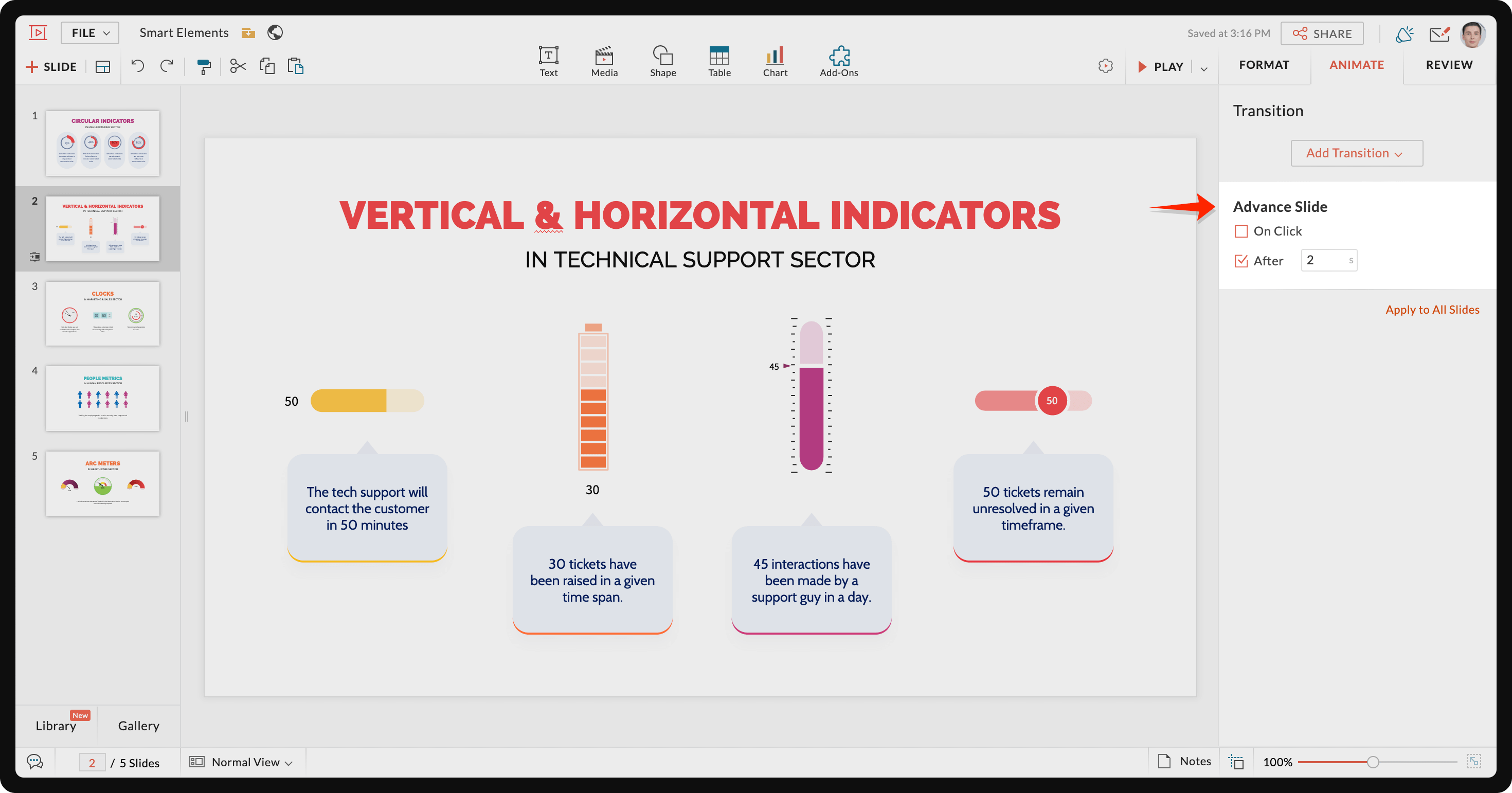The image size is (1512, 793).
Task: Switch to the REVIEW tab
Action: point(1449,65)
